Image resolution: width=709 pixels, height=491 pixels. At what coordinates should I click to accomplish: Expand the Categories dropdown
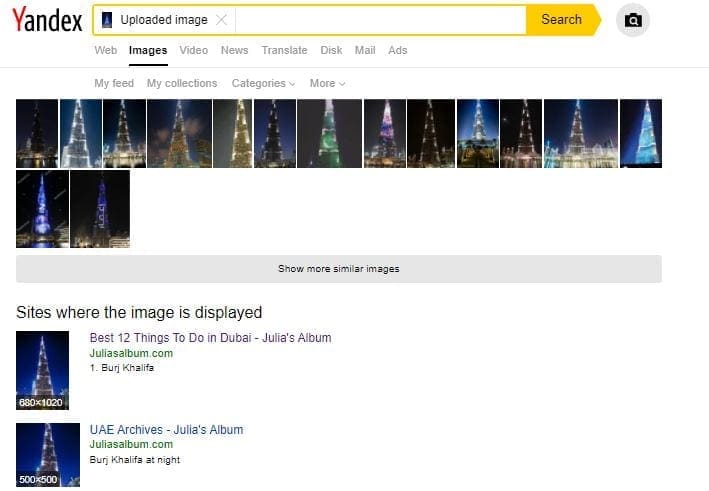[263, 84]
